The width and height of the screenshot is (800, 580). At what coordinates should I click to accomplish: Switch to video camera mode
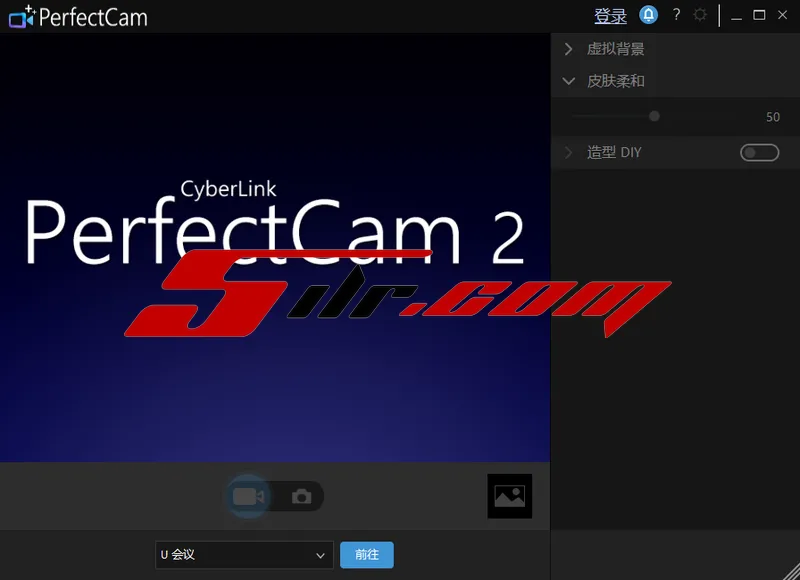click(248, 496)
